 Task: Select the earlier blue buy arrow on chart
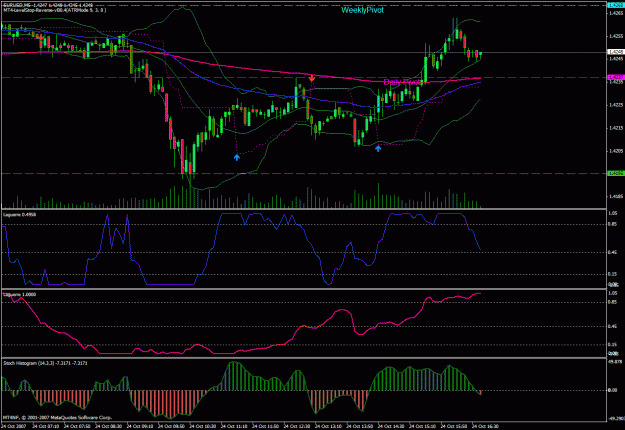pyautogui.click(x=237, y=157)
